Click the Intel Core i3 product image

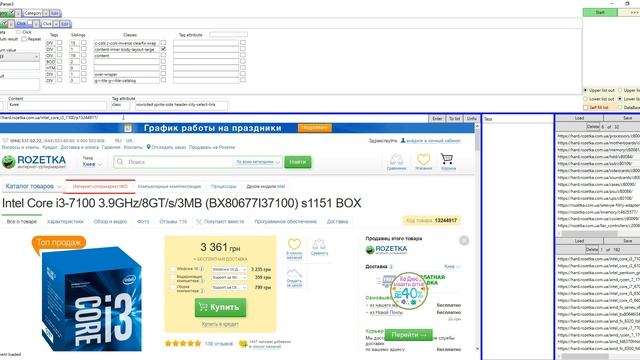point(92,299)
